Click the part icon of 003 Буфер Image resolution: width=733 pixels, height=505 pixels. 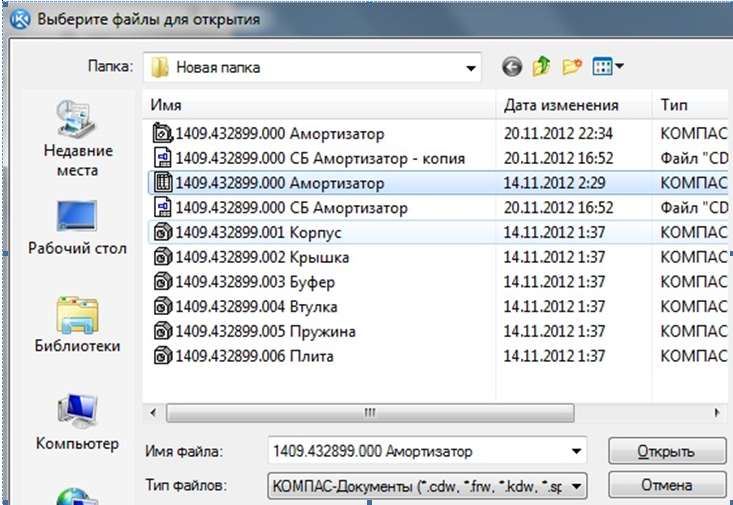pos(163,281)
